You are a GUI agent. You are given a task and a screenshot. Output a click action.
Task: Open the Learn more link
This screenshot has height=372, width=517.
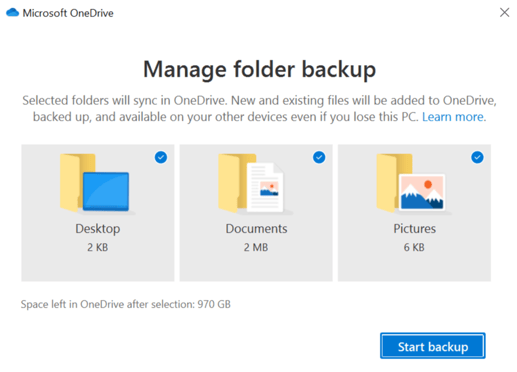coord(454,117)
